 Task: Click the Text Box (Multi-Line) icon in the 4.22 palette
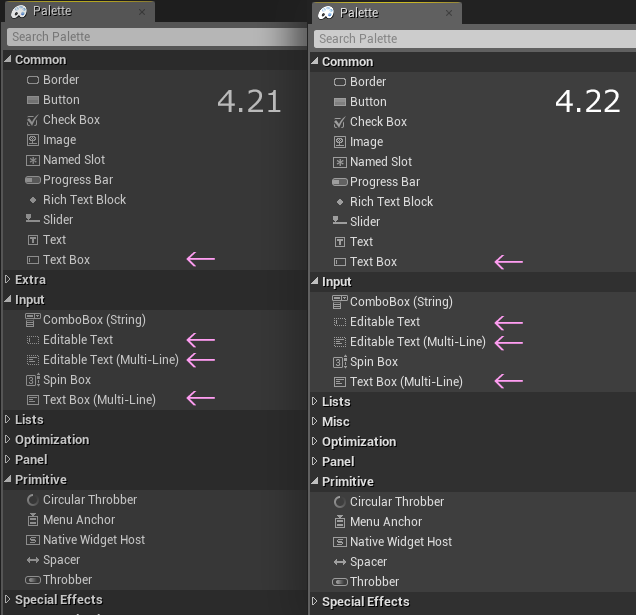point(340,382)
